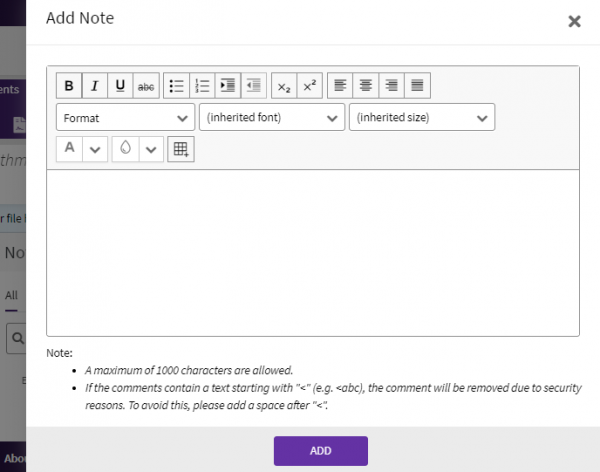Insert an unordered bullet list
Image resolution: width=600 pixels, height=472 pixels.
(177, 86)
